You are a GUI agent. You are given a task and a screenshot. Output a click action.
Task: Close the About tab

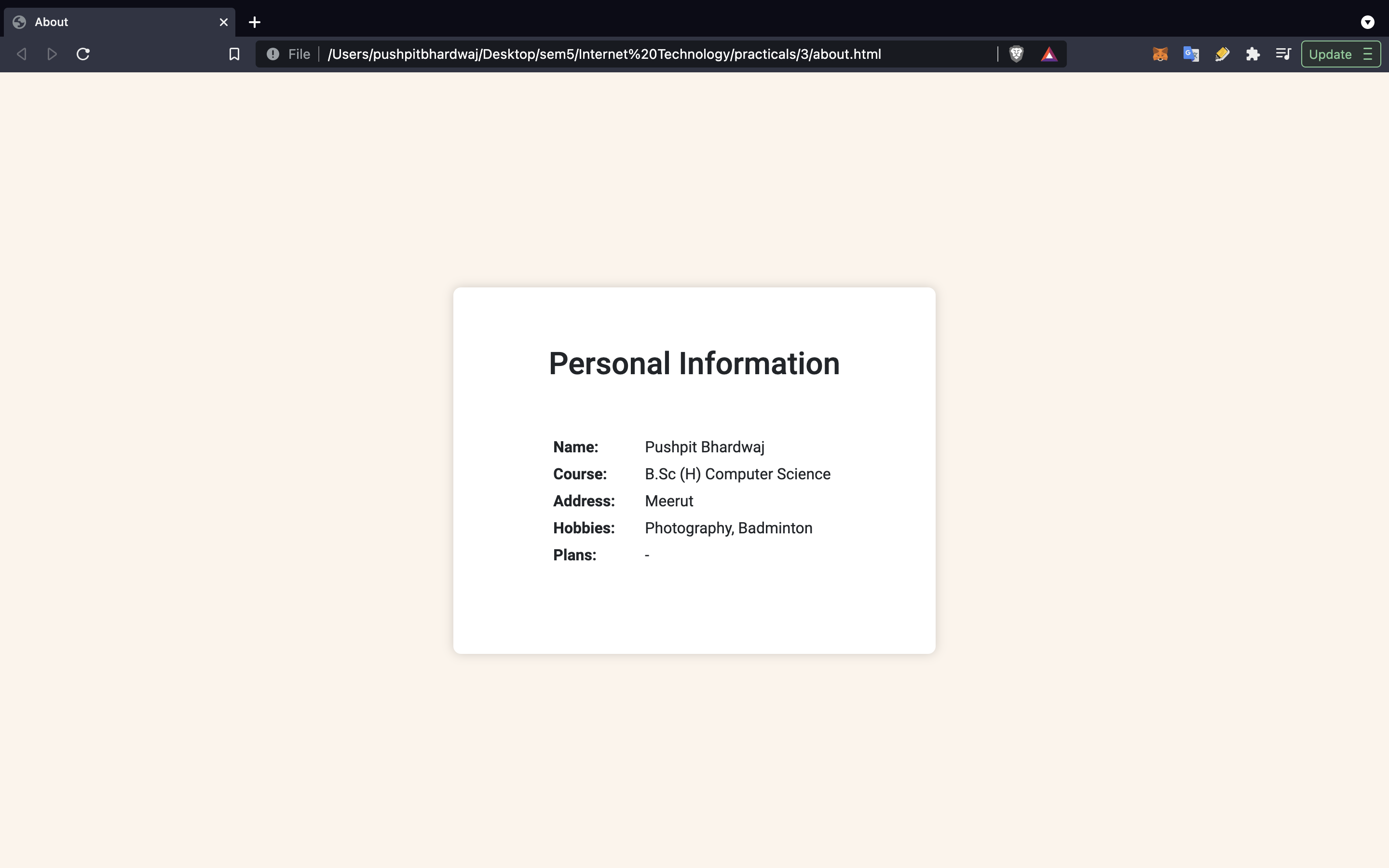point(223,22)
